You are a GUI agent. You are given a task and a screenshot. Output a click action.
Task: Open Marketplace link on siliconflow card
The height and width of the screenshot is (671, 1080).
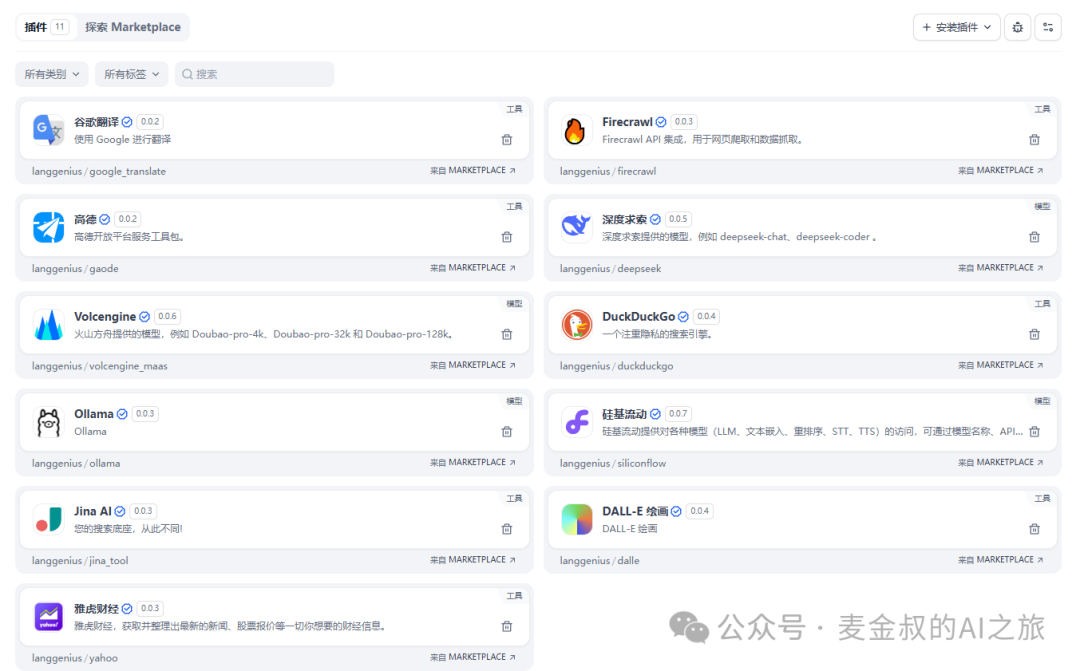[1000, 462]
